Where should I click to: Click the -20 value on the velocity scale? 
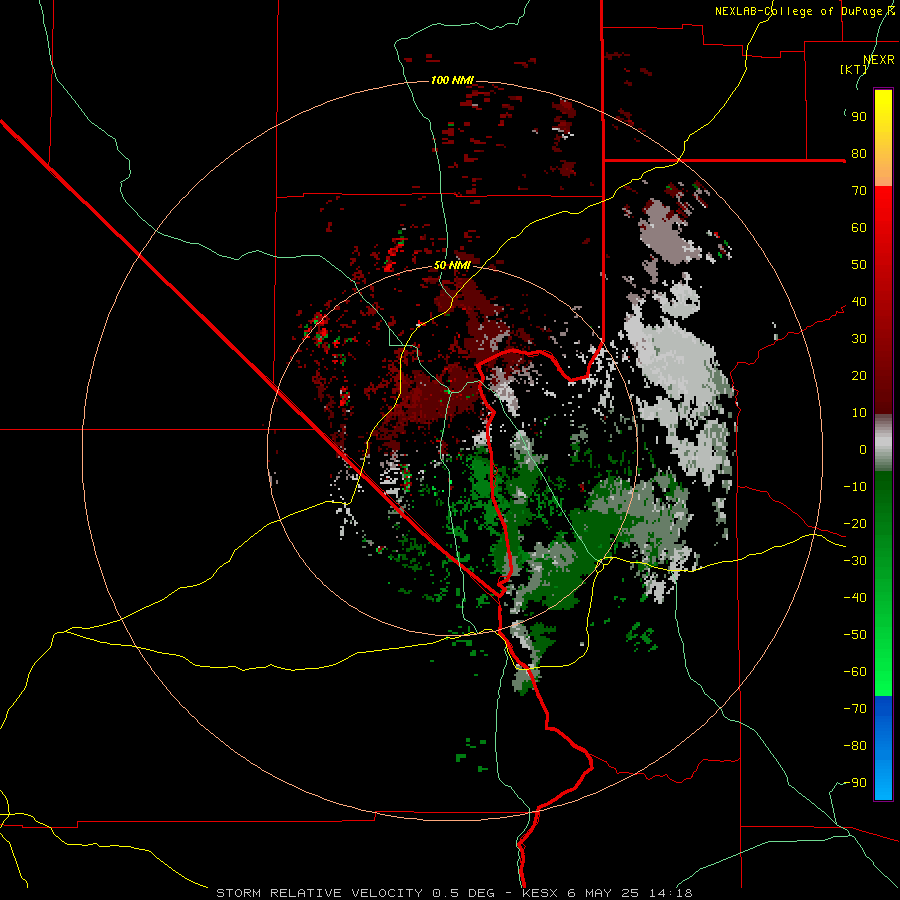tap(855, 524)
